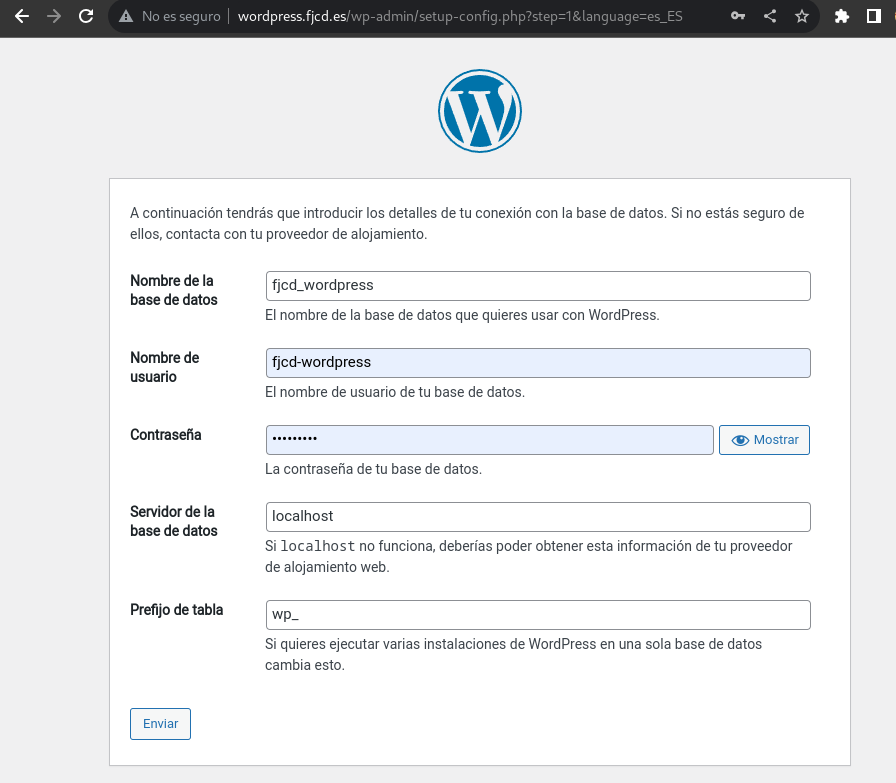This screenshot has width=896, height=783.
Task: Focus the Contraseña password field
Action: [x=489, y=440]
